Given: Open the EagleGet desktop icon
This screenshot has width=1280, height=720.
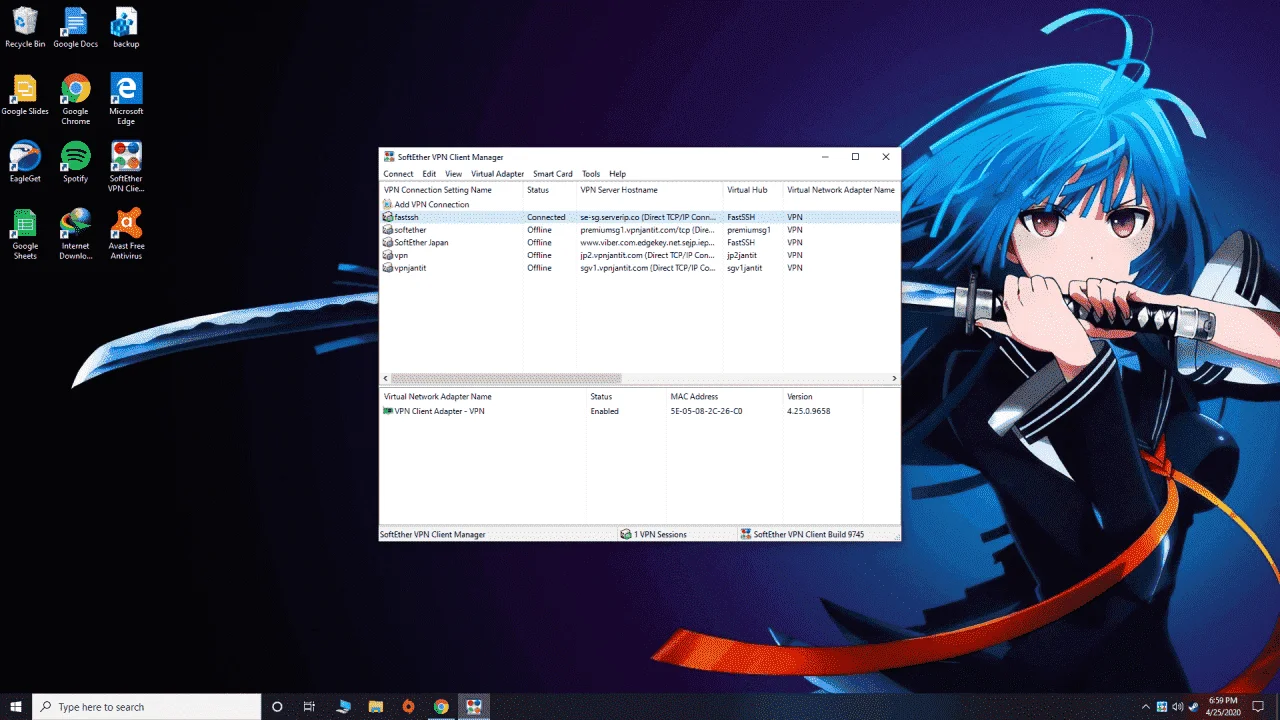Looking at the screenshot, I should [25, 162].
